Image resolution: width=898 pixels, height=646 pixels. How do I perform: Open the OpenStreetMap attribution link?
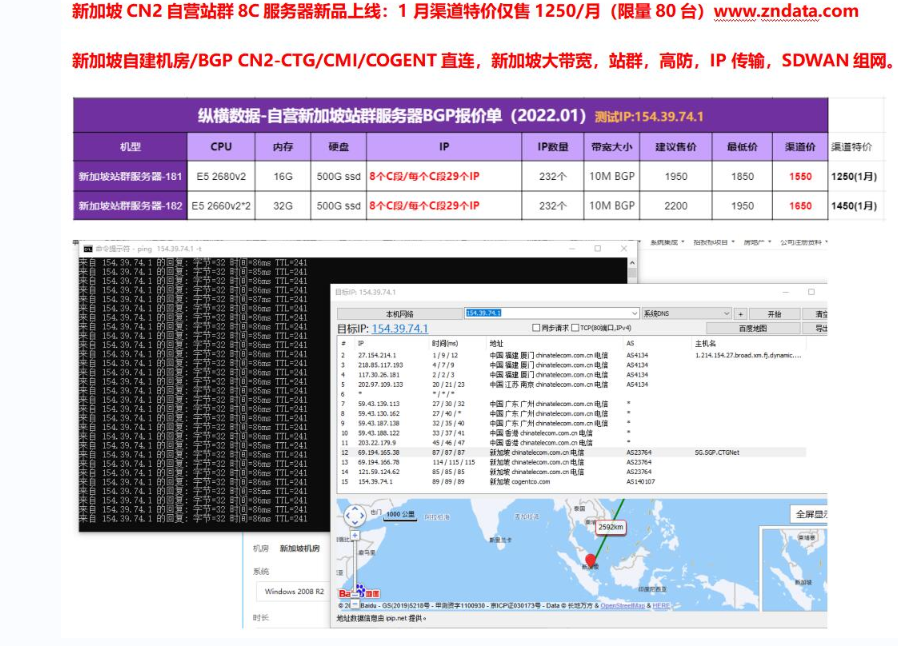[x=622, y=605]
